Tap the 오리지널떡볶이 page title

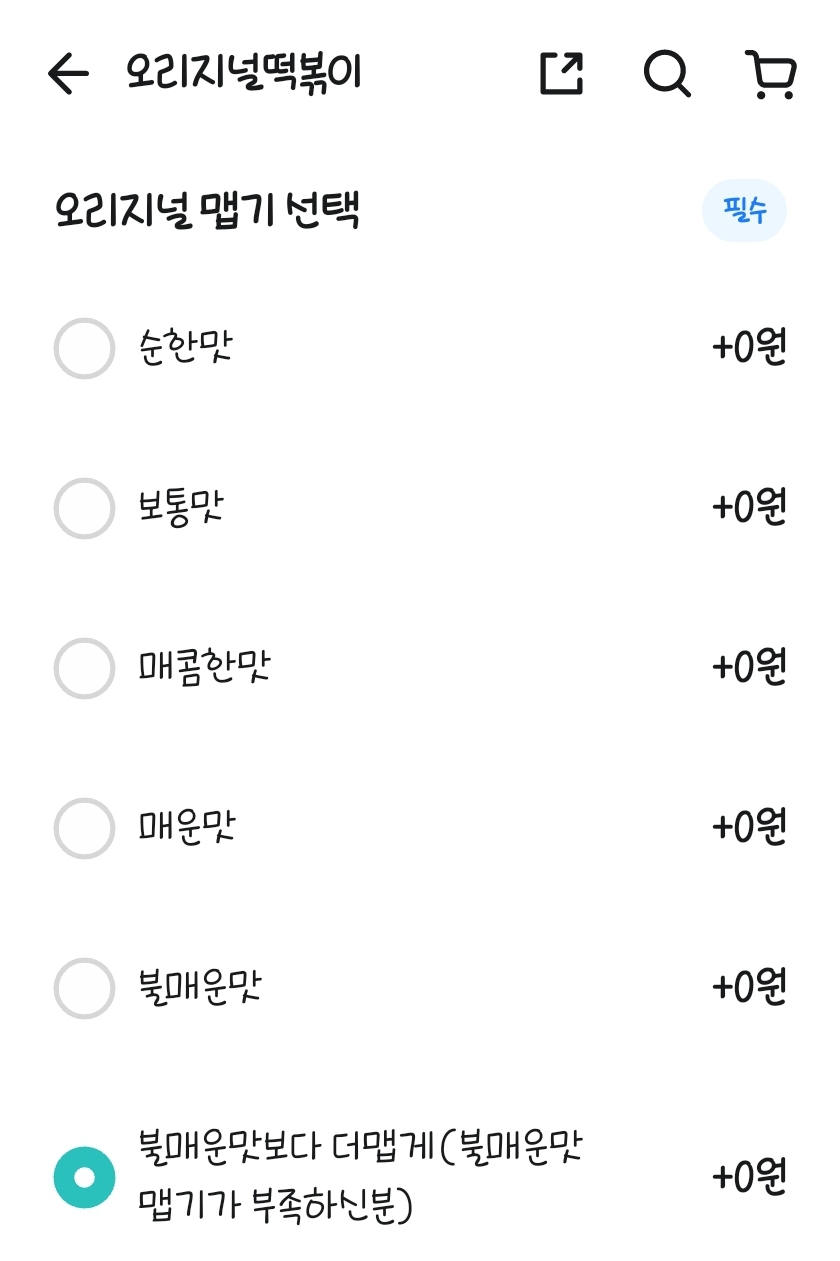click(x=244, y=74)
